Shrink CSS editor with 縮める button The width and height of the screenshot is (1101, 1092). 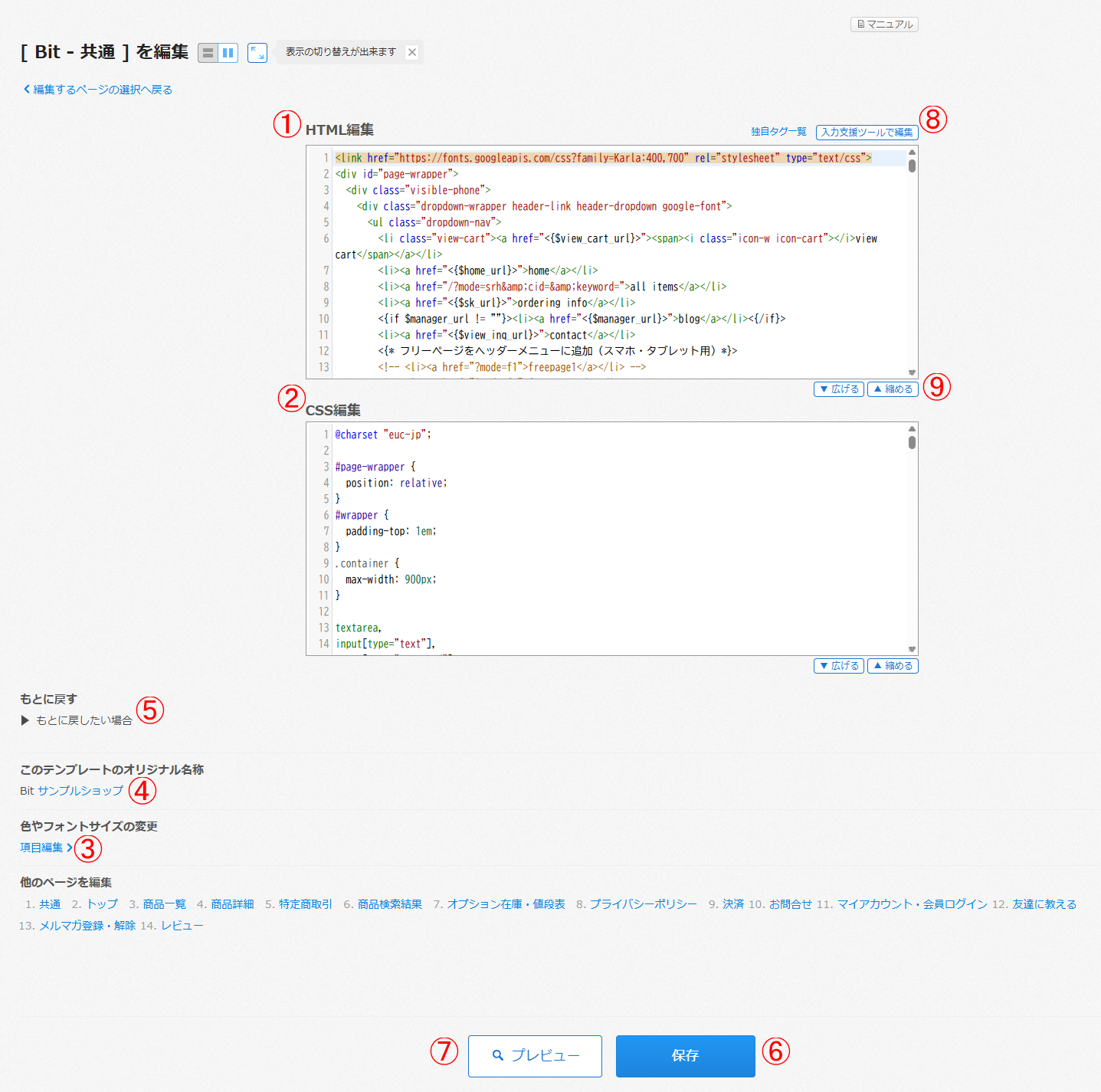[x=893, y=666]
